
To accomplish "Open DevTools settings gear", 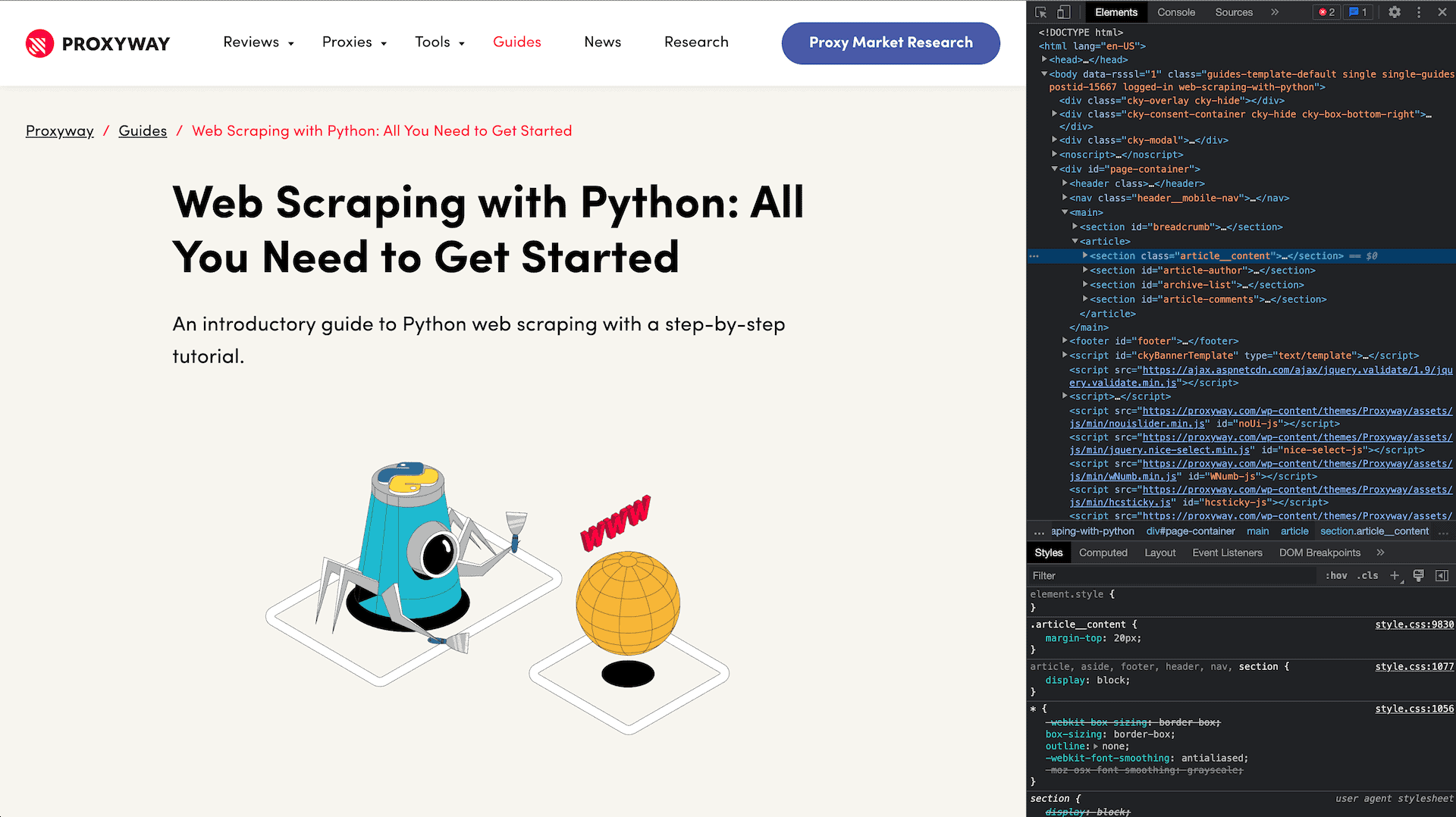I will [1394, 12].
